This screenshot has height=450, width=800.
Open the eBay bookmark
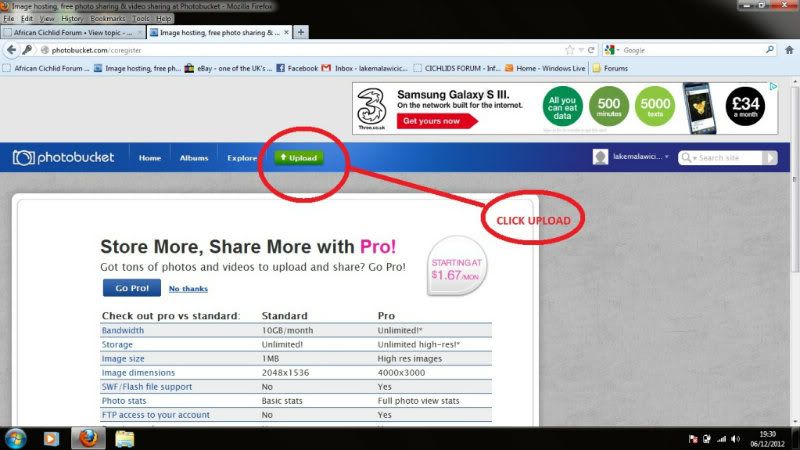point(229,68)
